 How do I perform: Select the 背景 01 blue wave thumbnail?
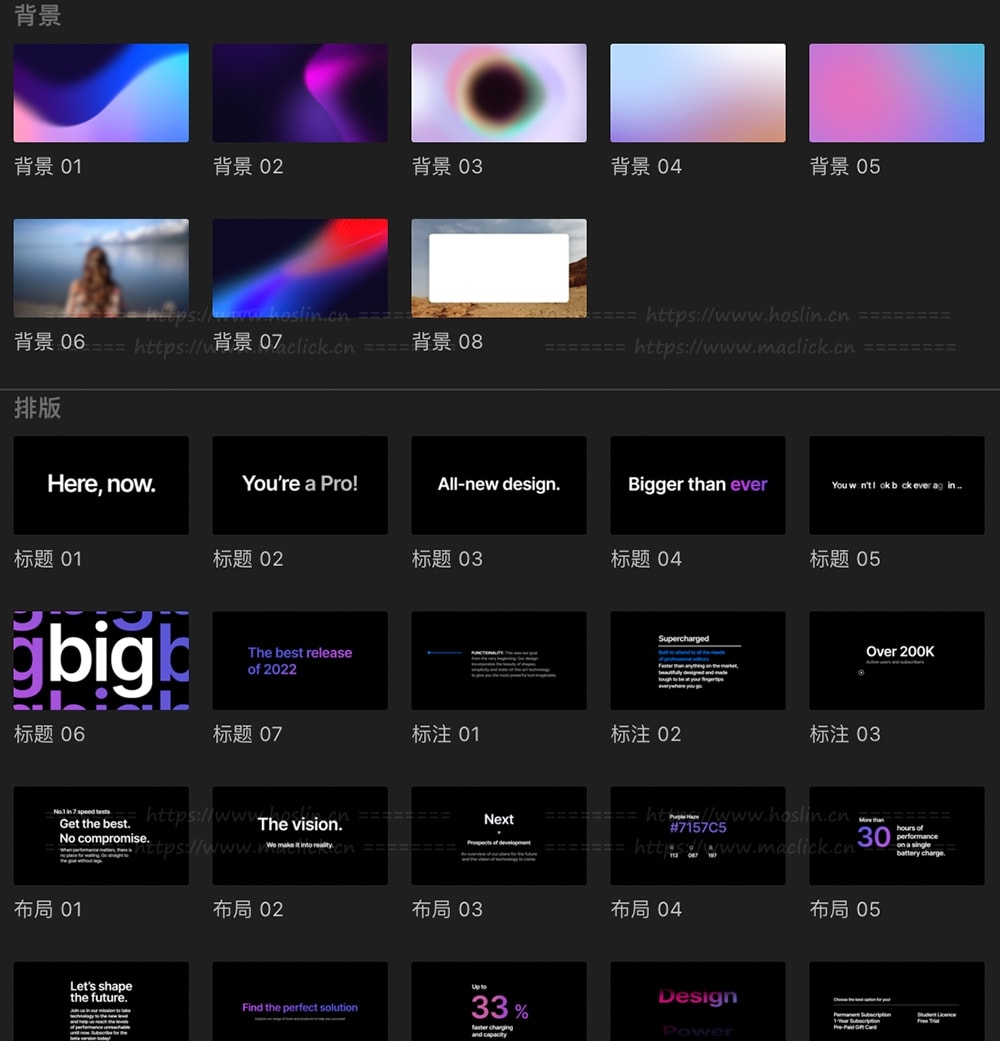coord(101,93)
